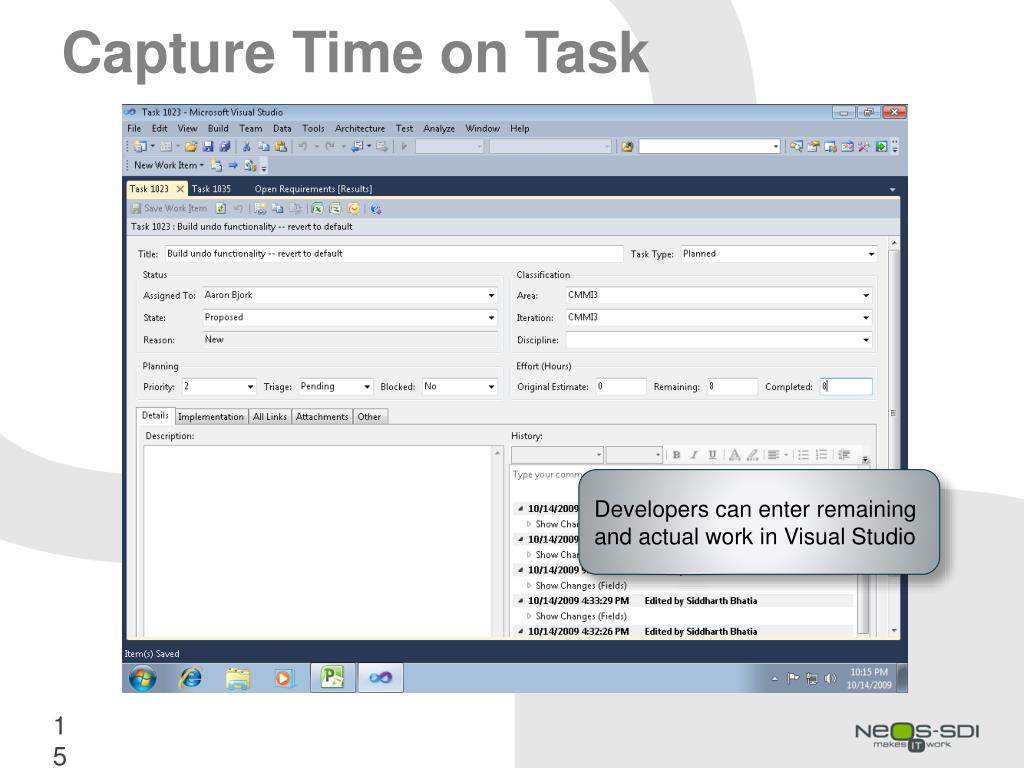Click the Open in Microsoft Project icon

pos(335,209)
